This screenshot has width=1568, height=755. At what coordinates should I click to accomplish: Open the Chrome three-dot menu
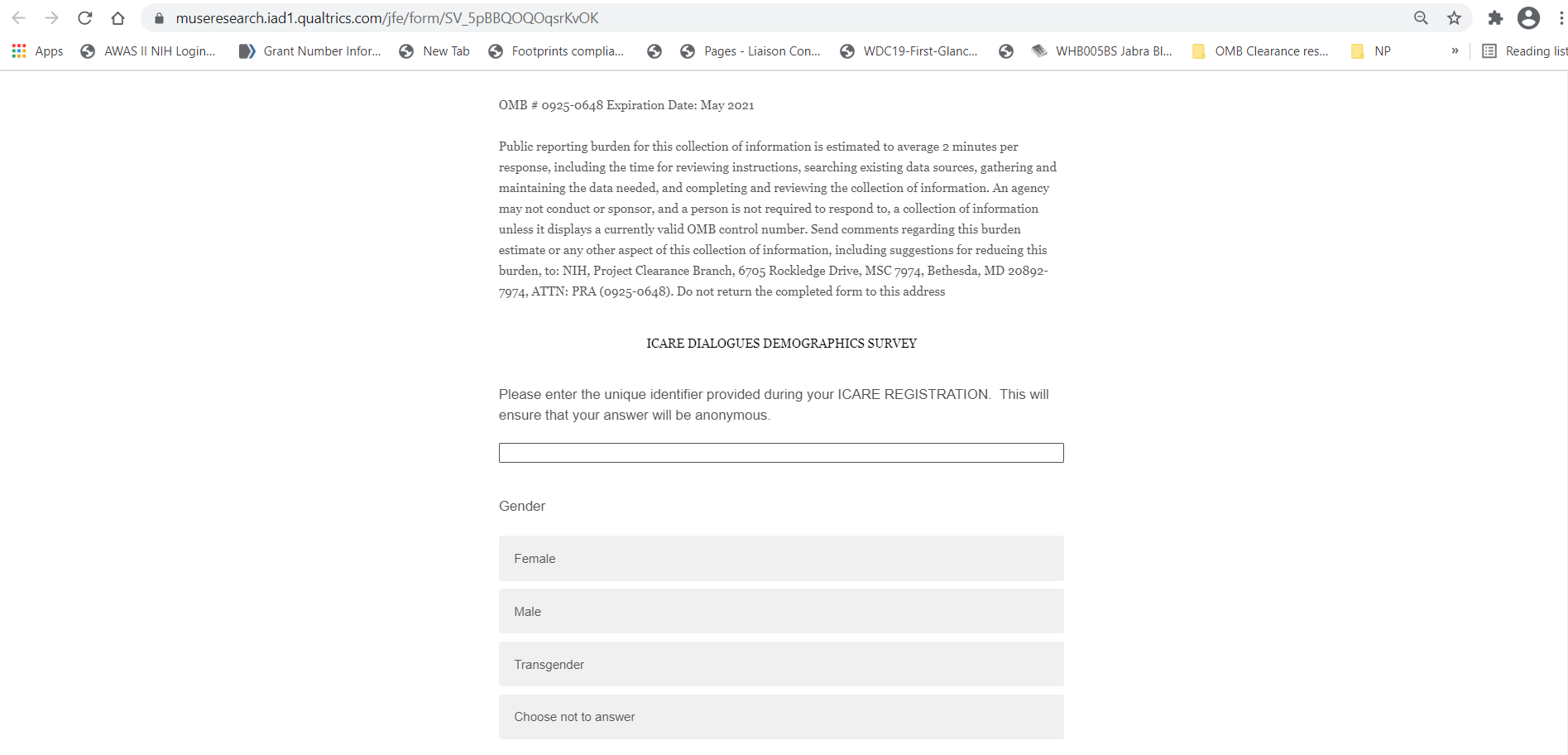click(x=1561, y=18)
